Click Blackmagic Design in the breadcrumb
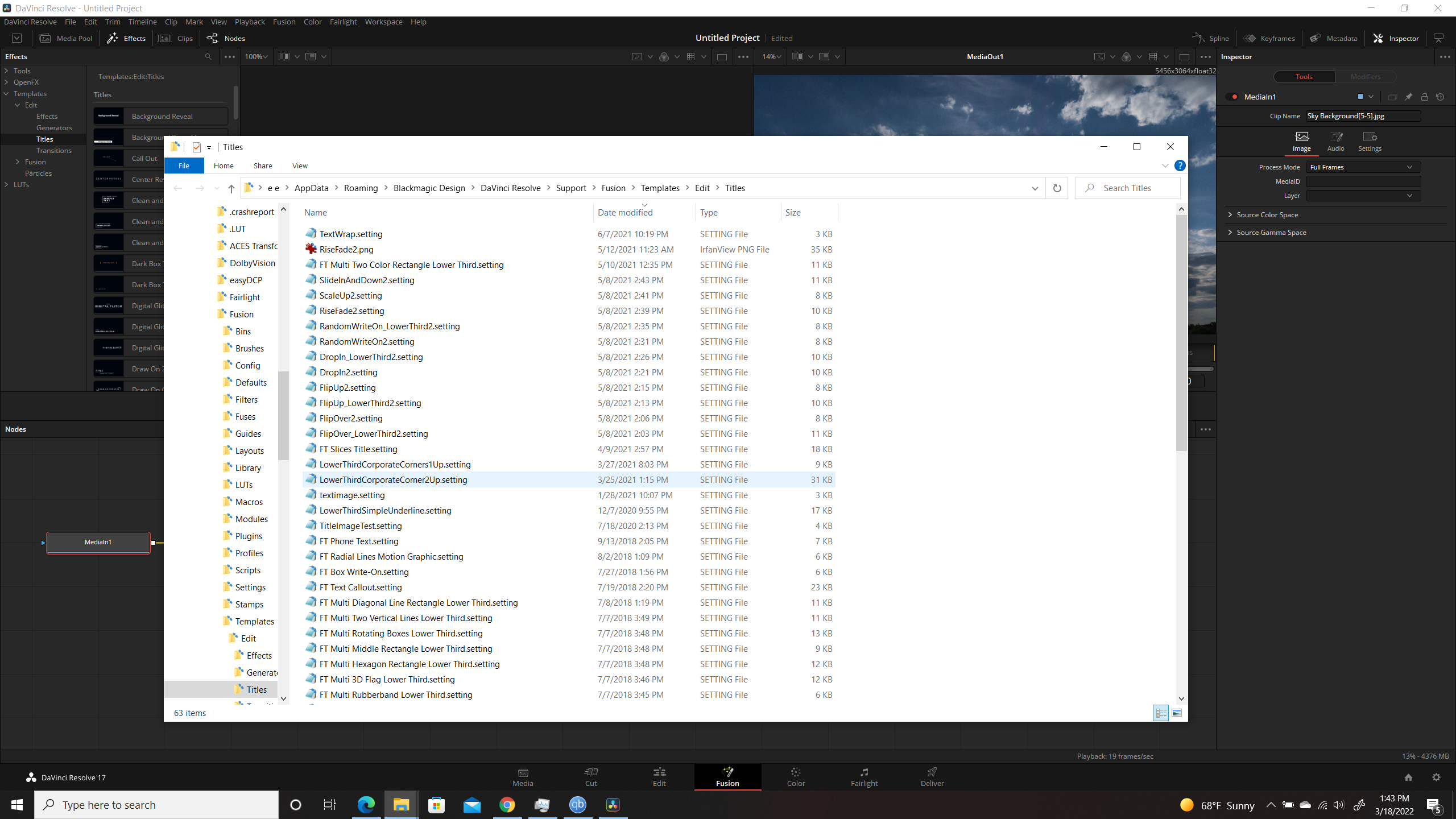Image resolution: width=1456 pixels, height=819 pixels. [x=429, y=188]
